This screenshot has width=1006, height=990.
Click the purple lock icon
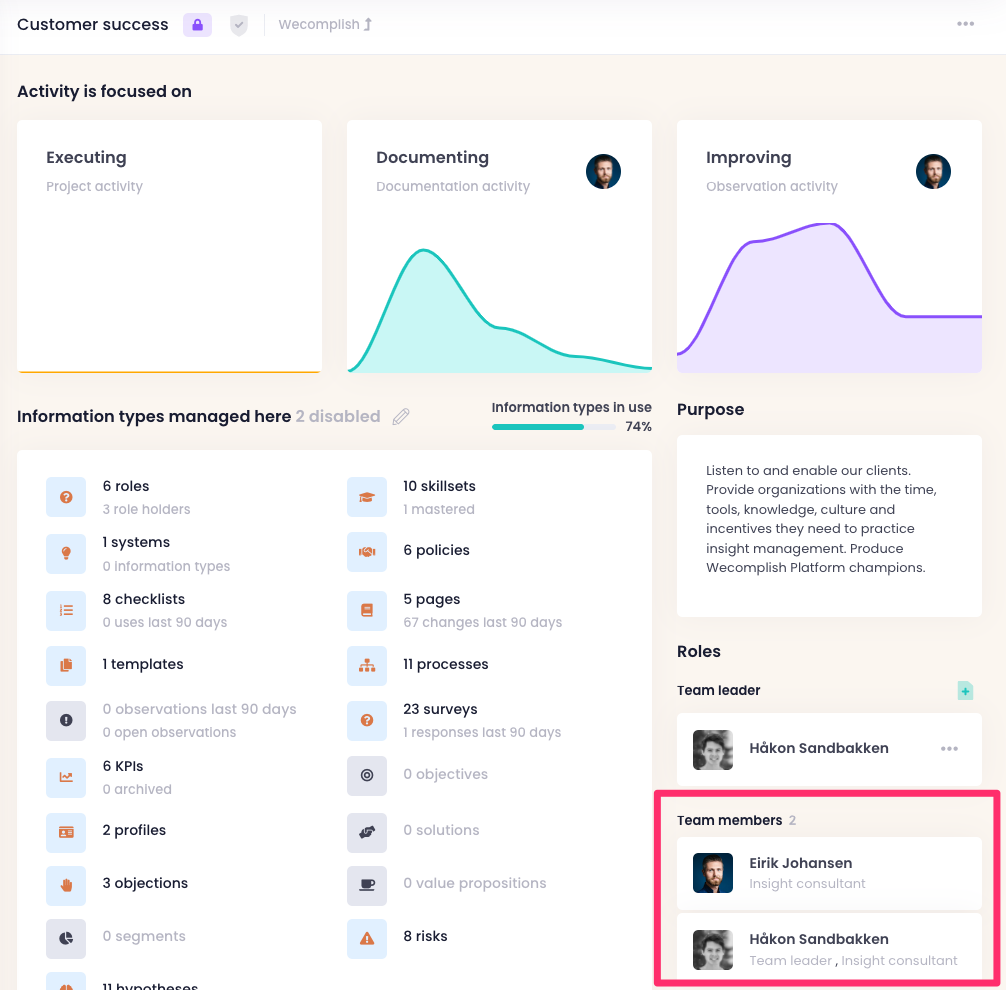tap(197, 25)
